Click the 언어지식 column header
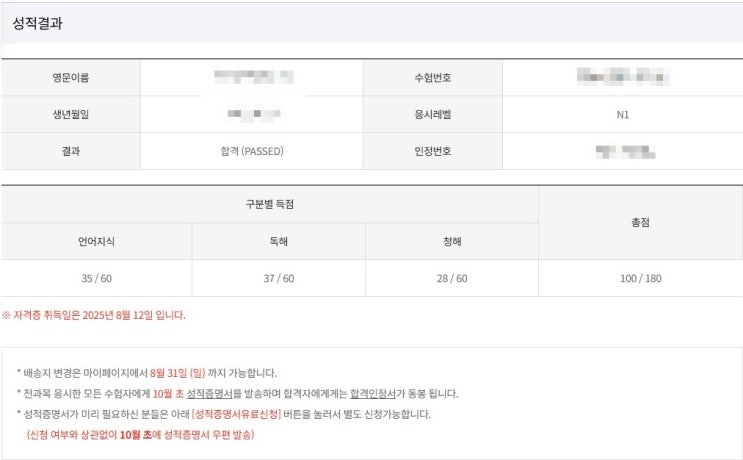Viewport: 743px width, 460px height. pyautogui.click(x=96, y=241)
